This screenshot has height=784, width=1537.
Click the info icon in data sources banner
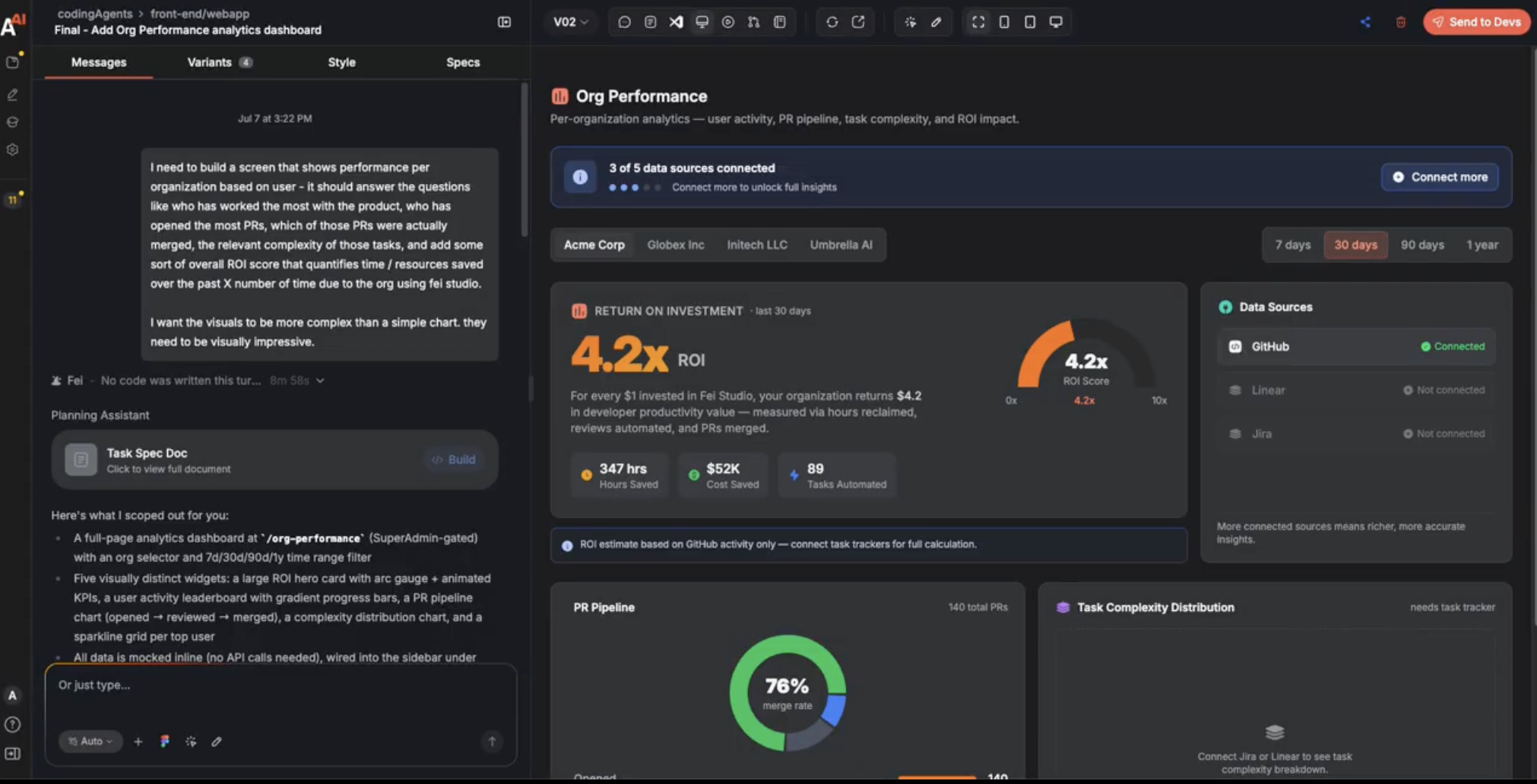click(x=580, y=177)
